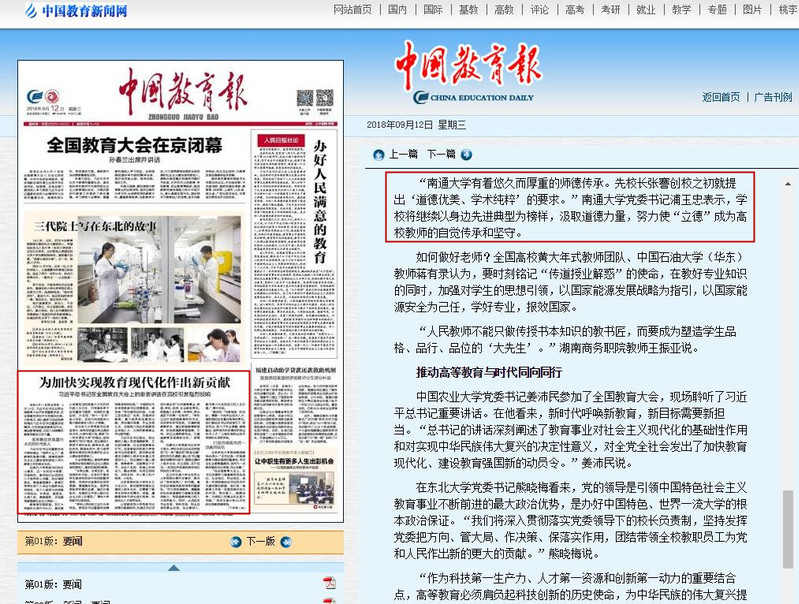The image size is (799, 604).
Task: Open the 广告刊例 link
Action: [773, 97]
